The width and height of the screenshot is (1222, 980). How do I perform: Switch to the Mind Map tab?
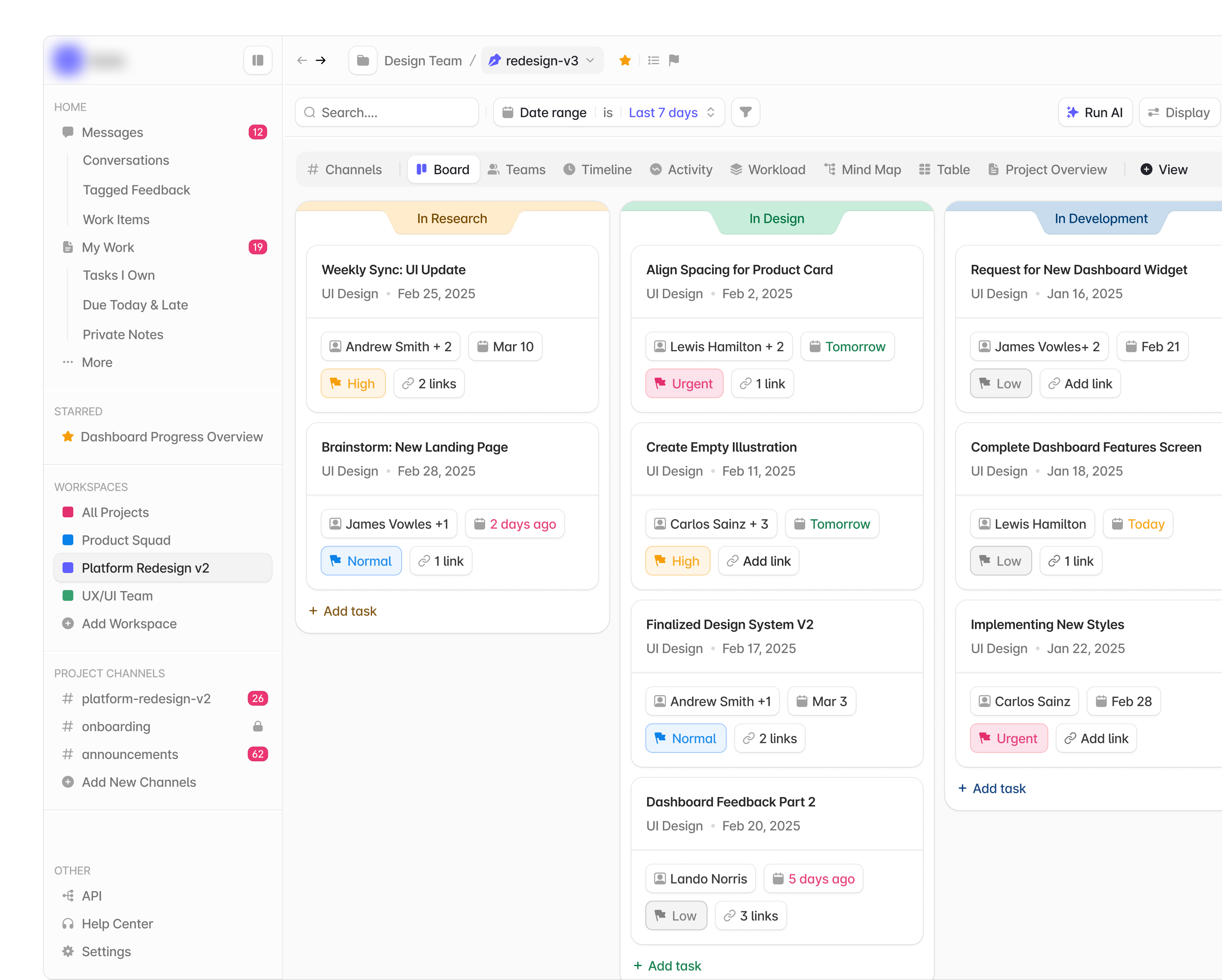[862, 169]
